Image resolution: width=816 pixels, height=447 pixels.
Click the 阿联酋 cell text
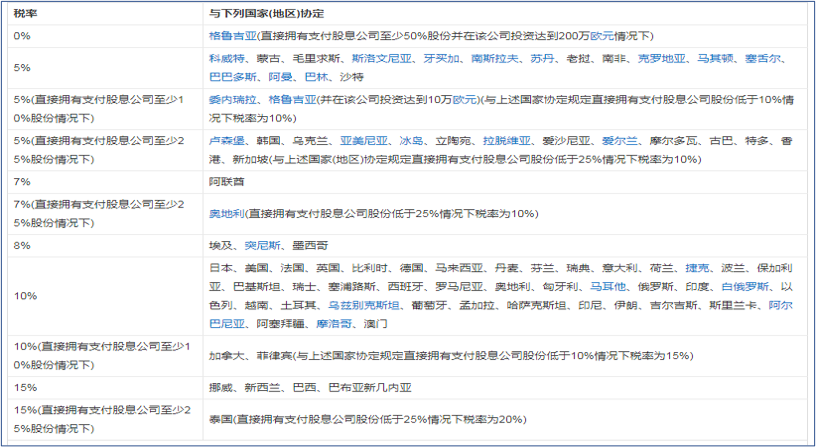(x=227, y=182)
